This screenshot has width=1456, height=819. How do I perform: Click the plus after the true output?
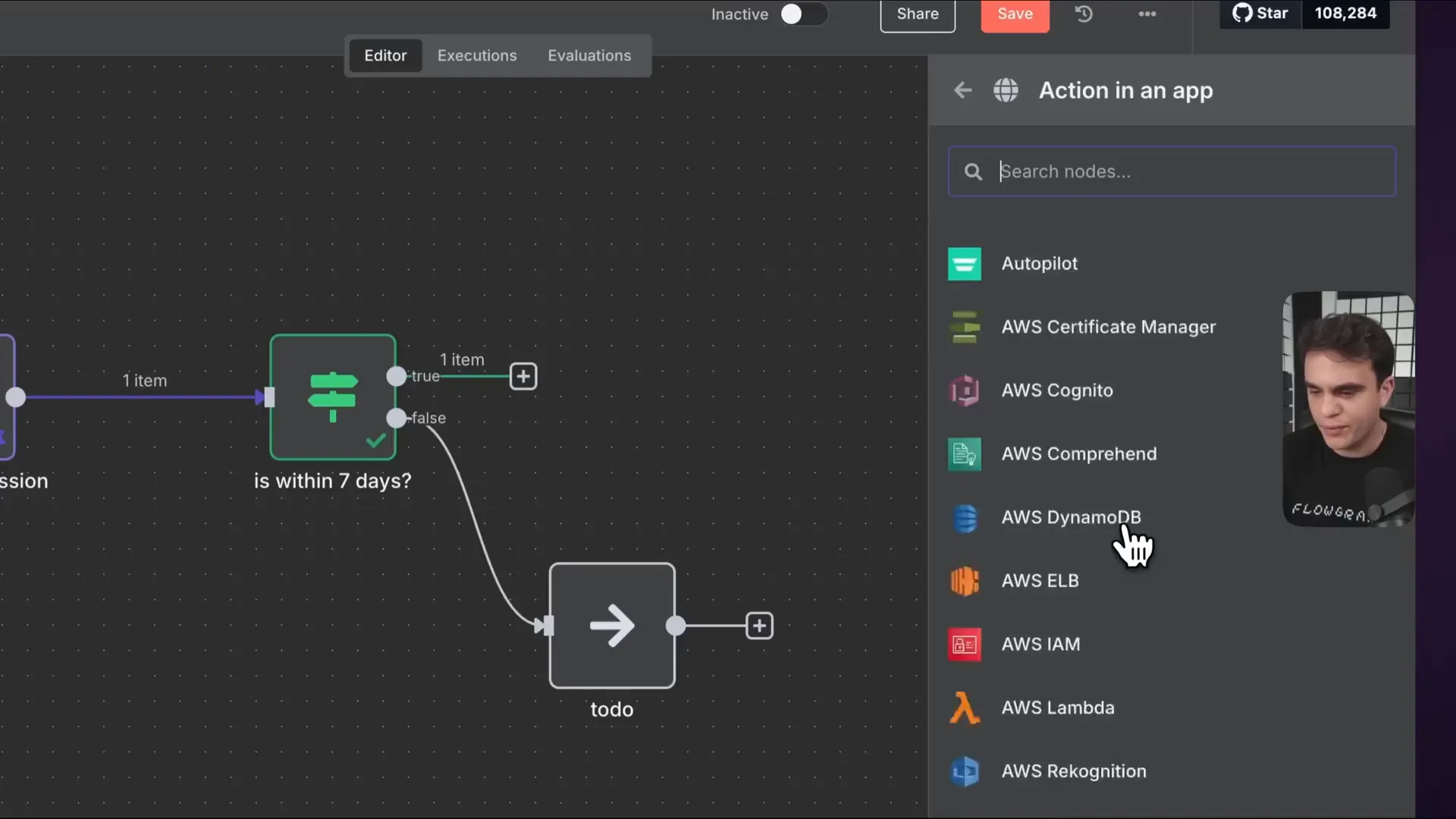523,376
